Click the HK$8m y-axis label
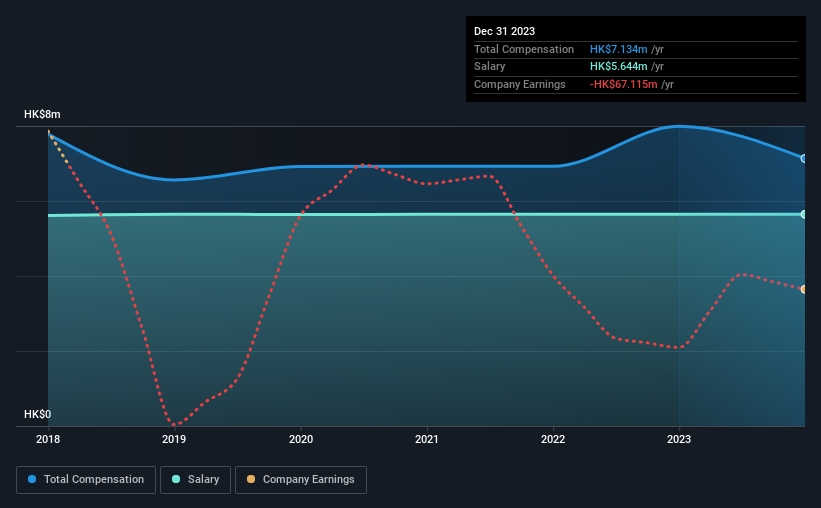821x508 pixels. (x=42, y=114)
